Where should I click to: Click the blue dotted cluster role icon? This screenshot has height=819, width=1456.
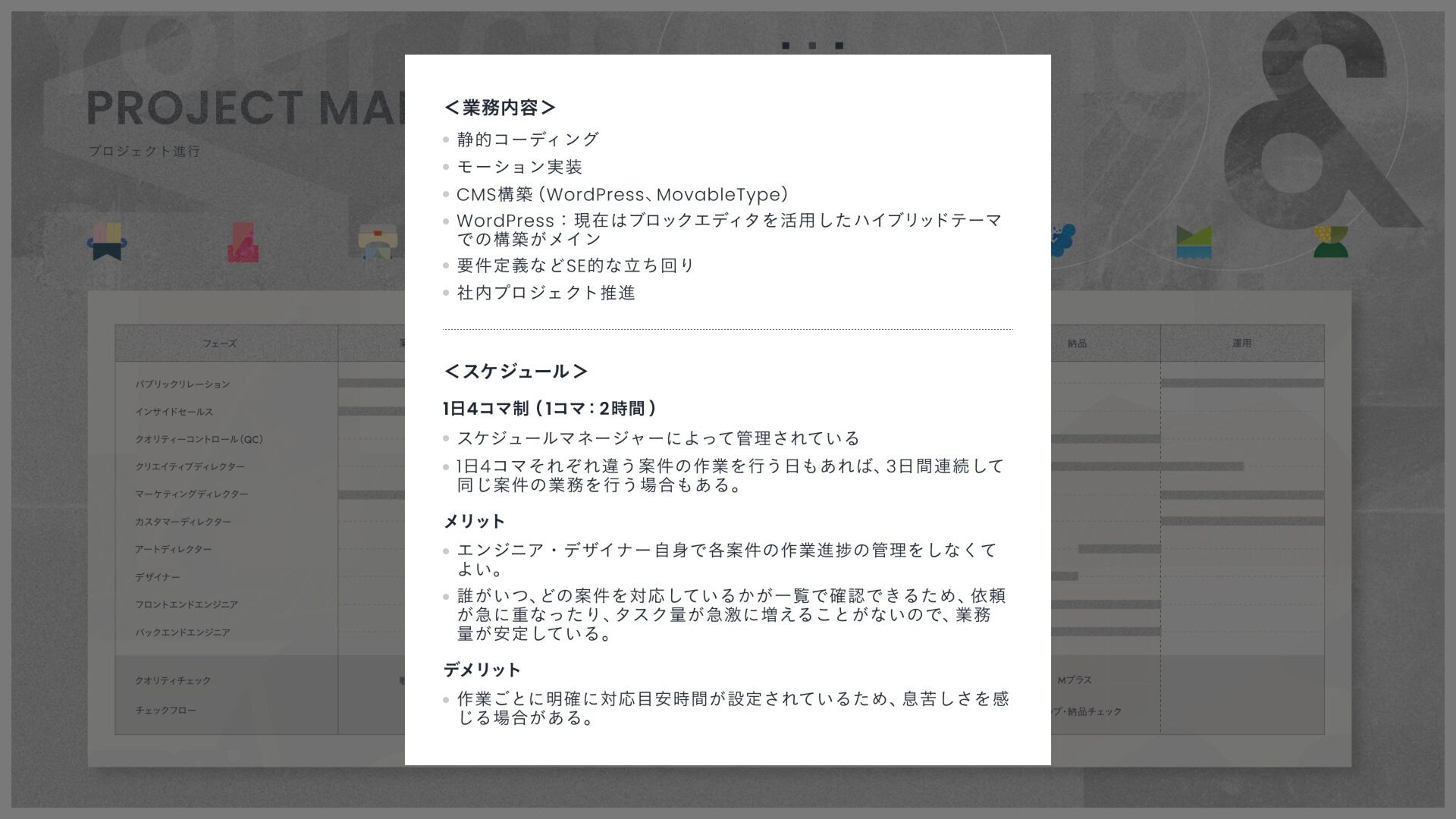[x=1062, y=240]
